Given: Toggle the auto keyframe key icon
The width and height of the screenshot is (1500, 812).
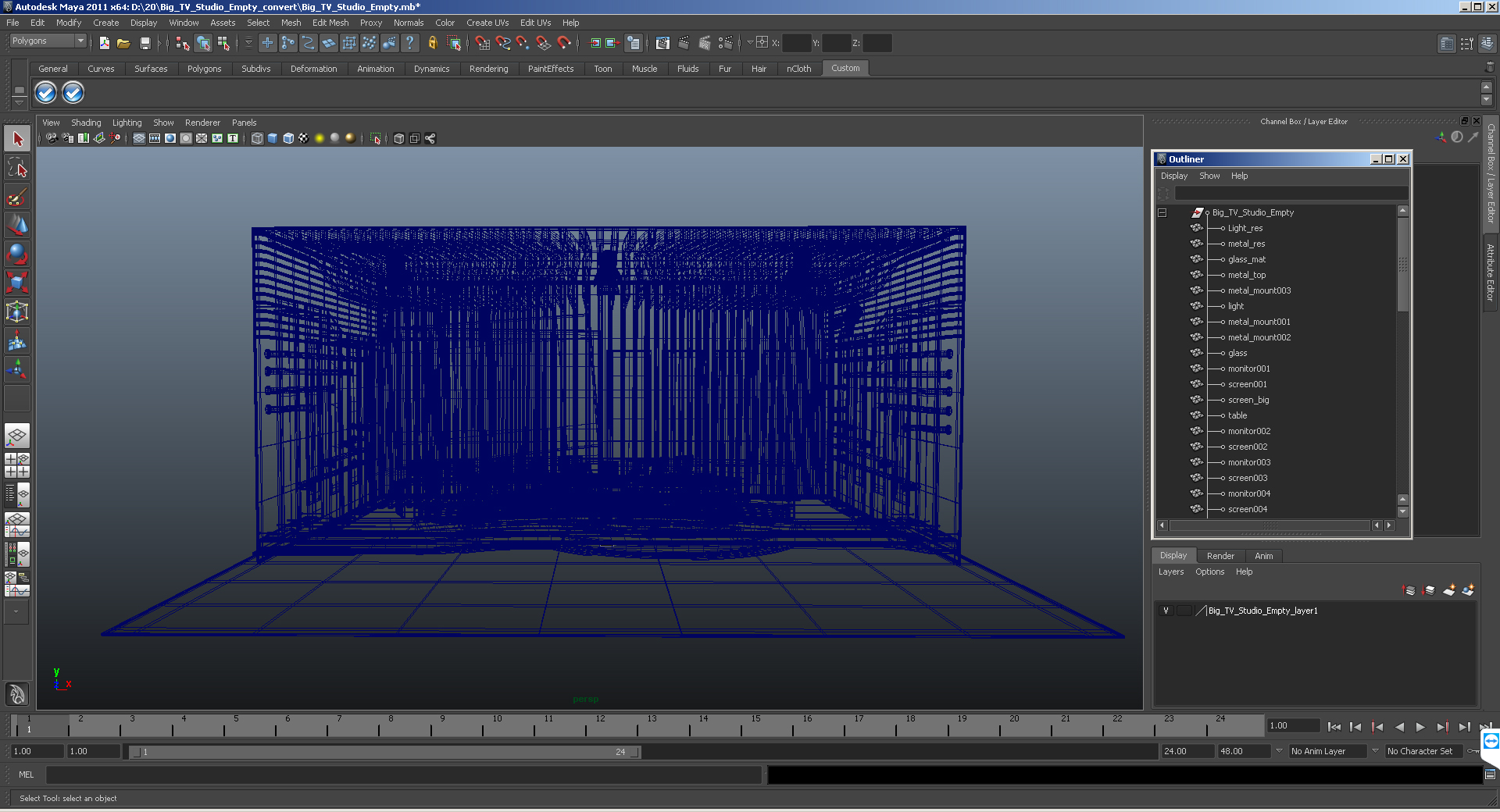Looking at the screenshot, I should click(x=1474, y=751).
